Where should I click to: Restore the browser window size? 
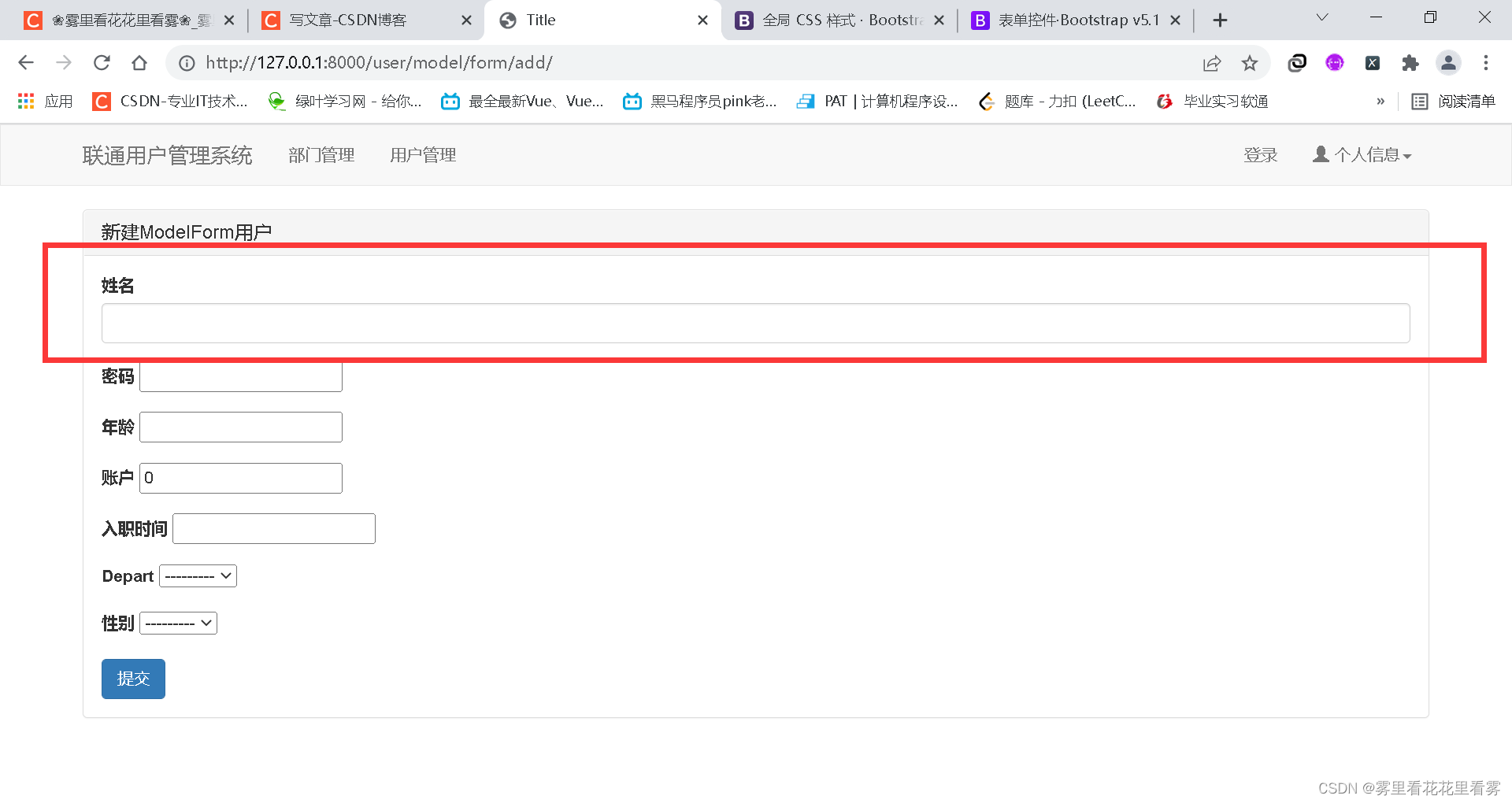pos(1431,17)
